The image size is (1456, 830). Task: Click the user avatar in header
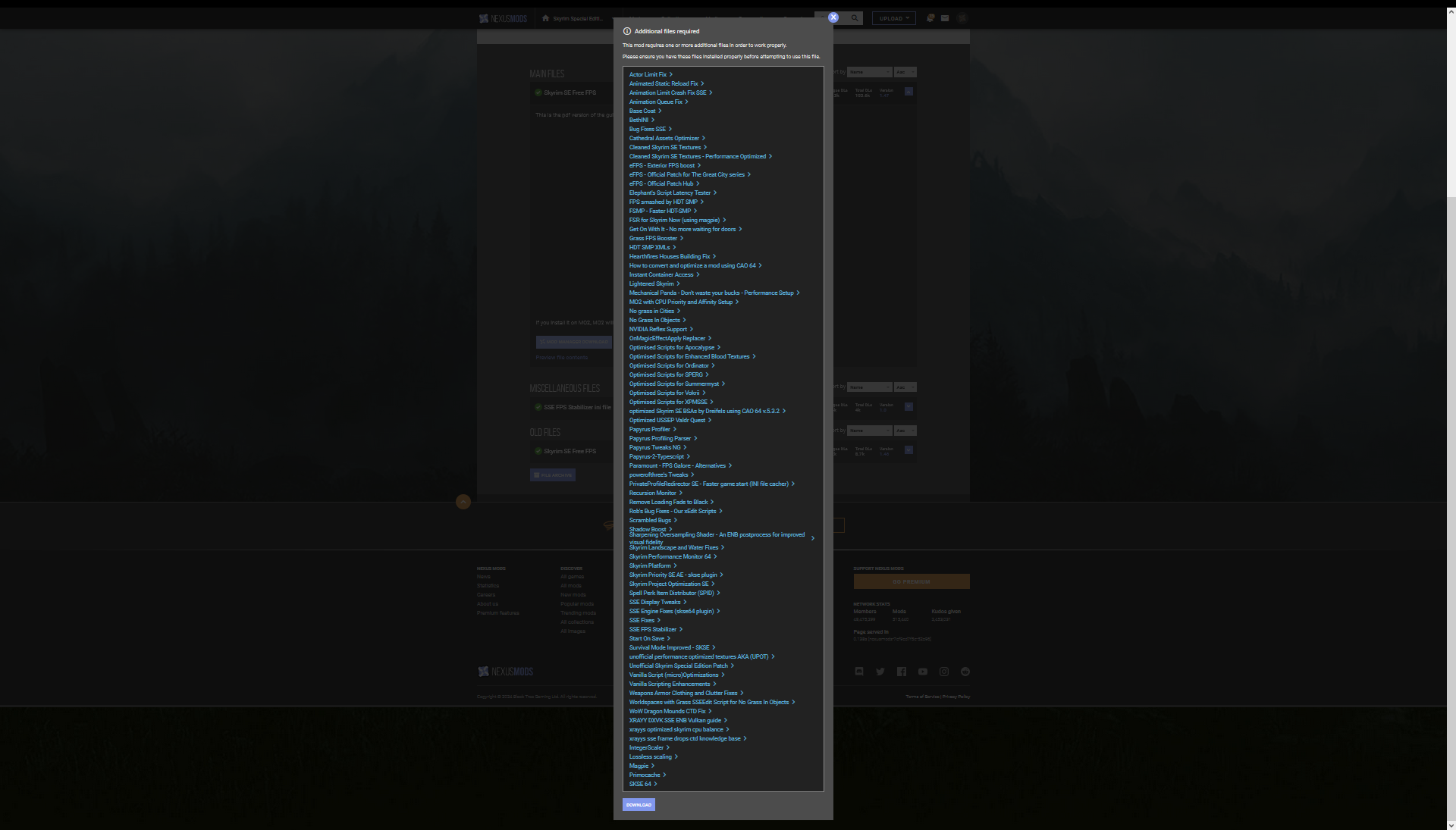point(962,18)
